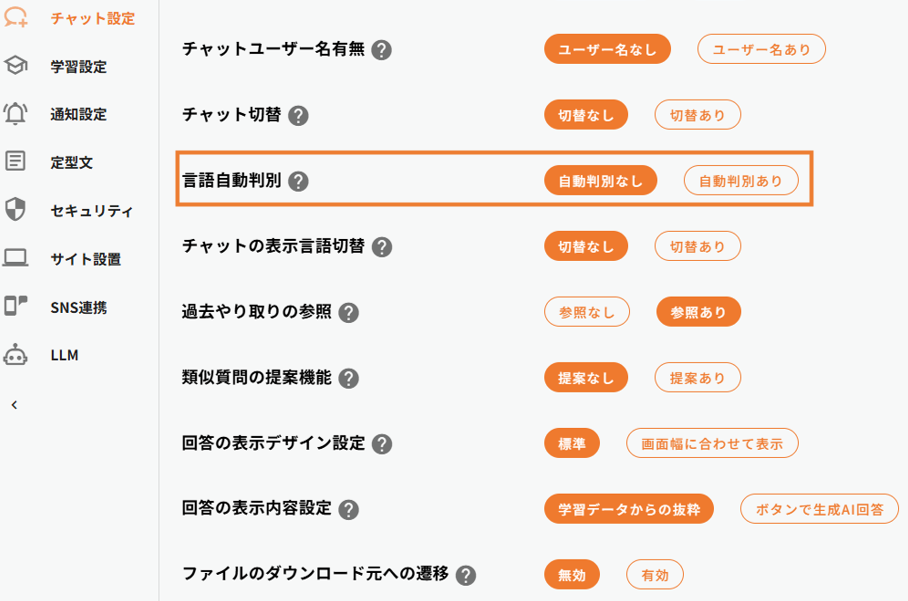Click the SNS連携 devices icon
Screen dimensions: 908x601
[15, 307]
